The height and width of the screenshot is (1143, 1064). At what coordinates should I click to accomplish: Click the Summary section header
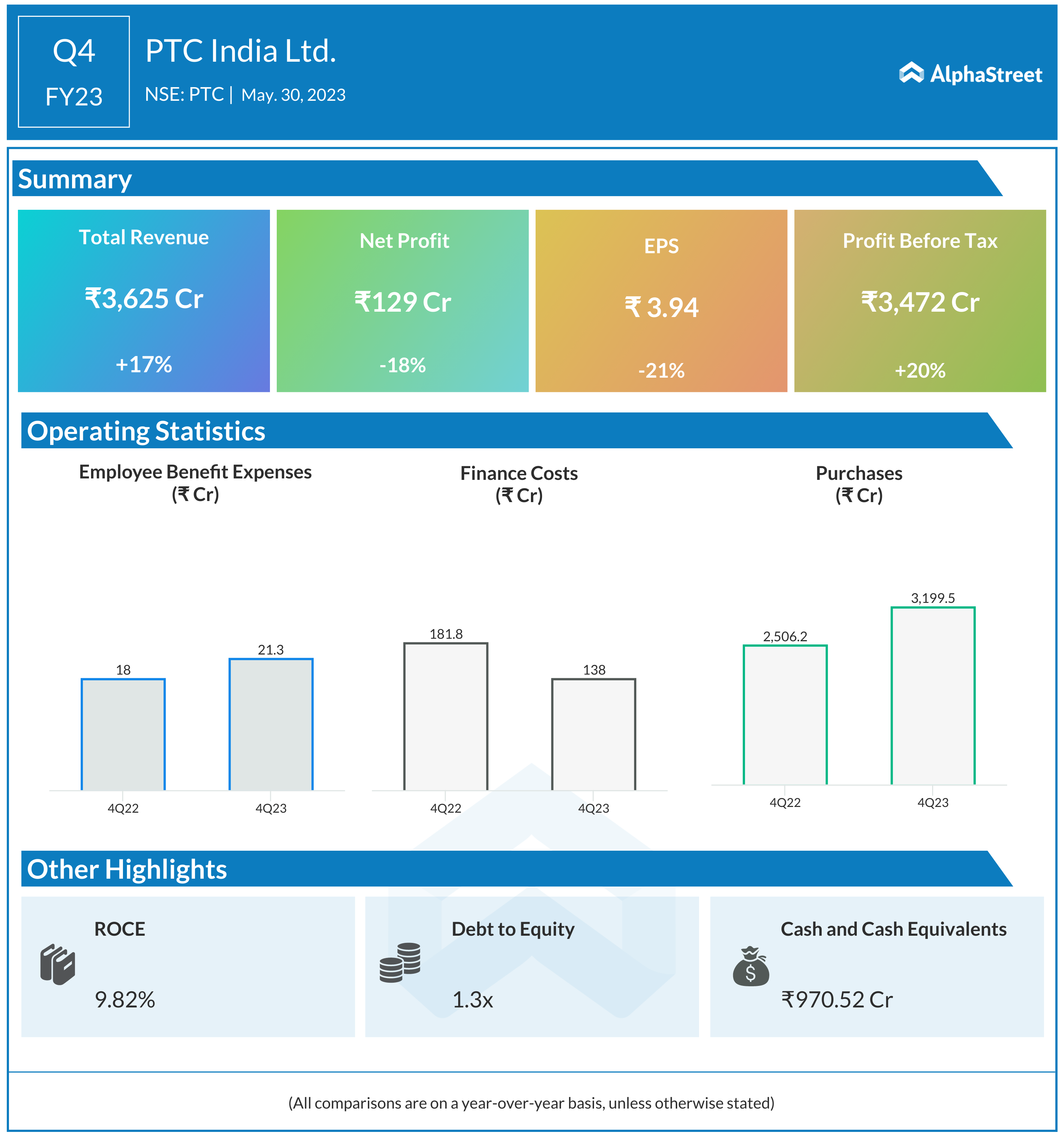(75, 179)
